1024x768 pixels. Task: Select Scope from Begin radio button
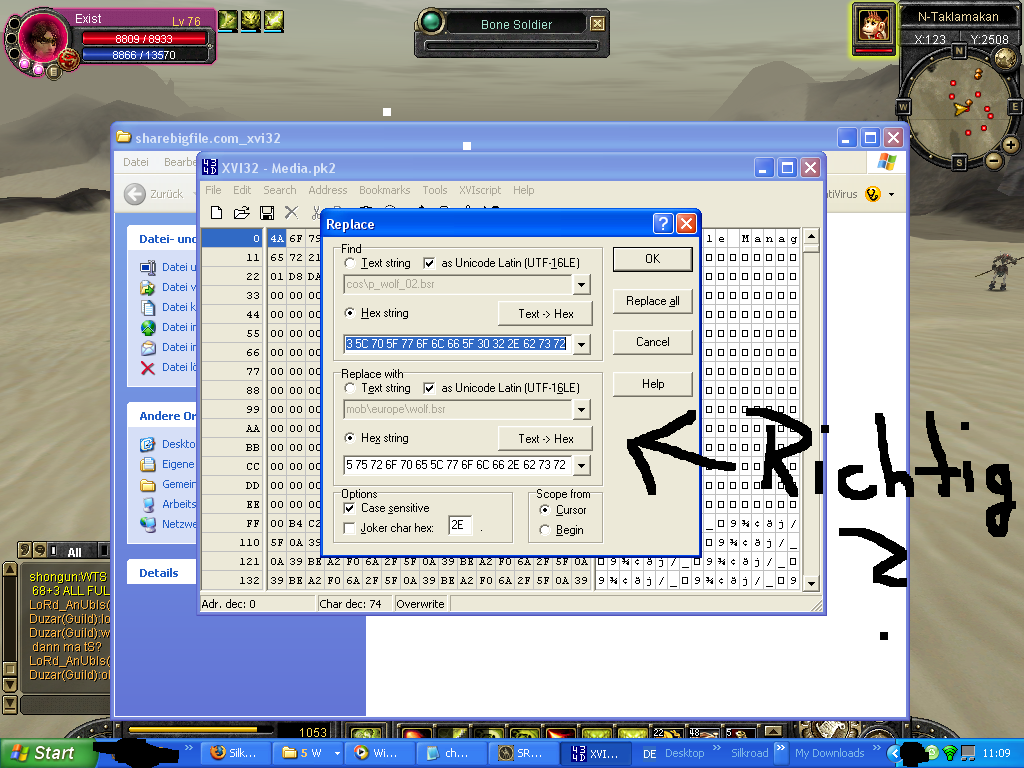(x=545, y=530)
